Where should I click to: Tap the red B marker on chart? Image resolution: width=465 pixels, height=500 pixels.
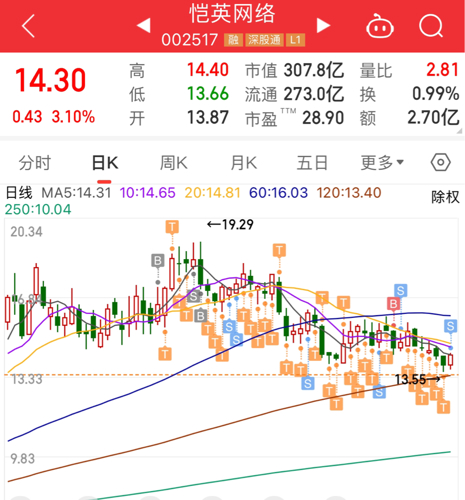[393, 304]
